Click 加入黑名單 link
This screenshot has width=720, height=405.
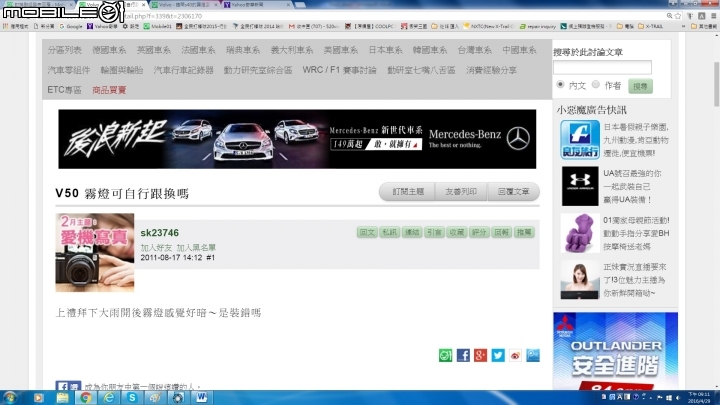coord(196,248)
